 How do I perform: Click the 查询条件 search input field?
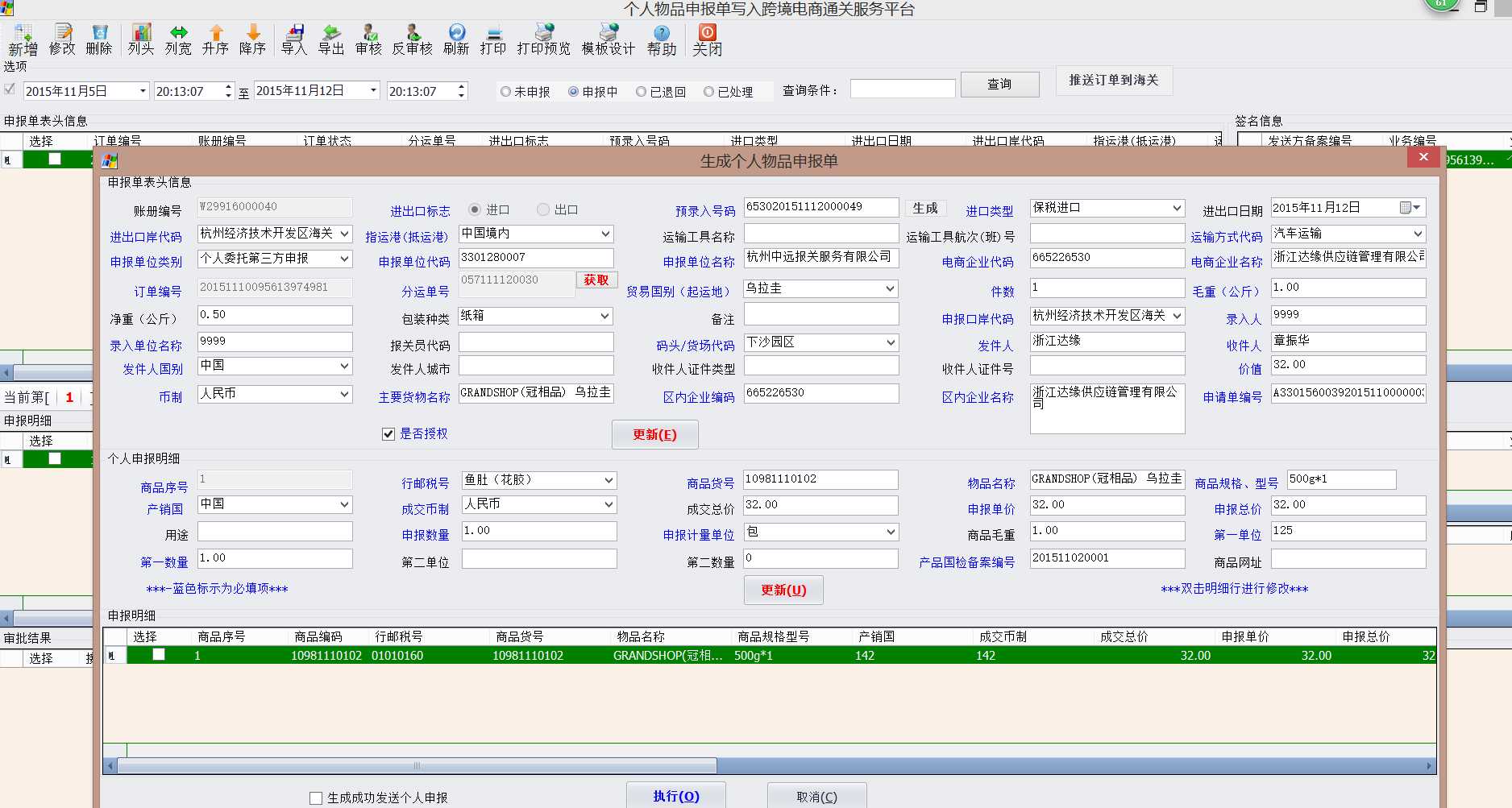tap(903, 89)
